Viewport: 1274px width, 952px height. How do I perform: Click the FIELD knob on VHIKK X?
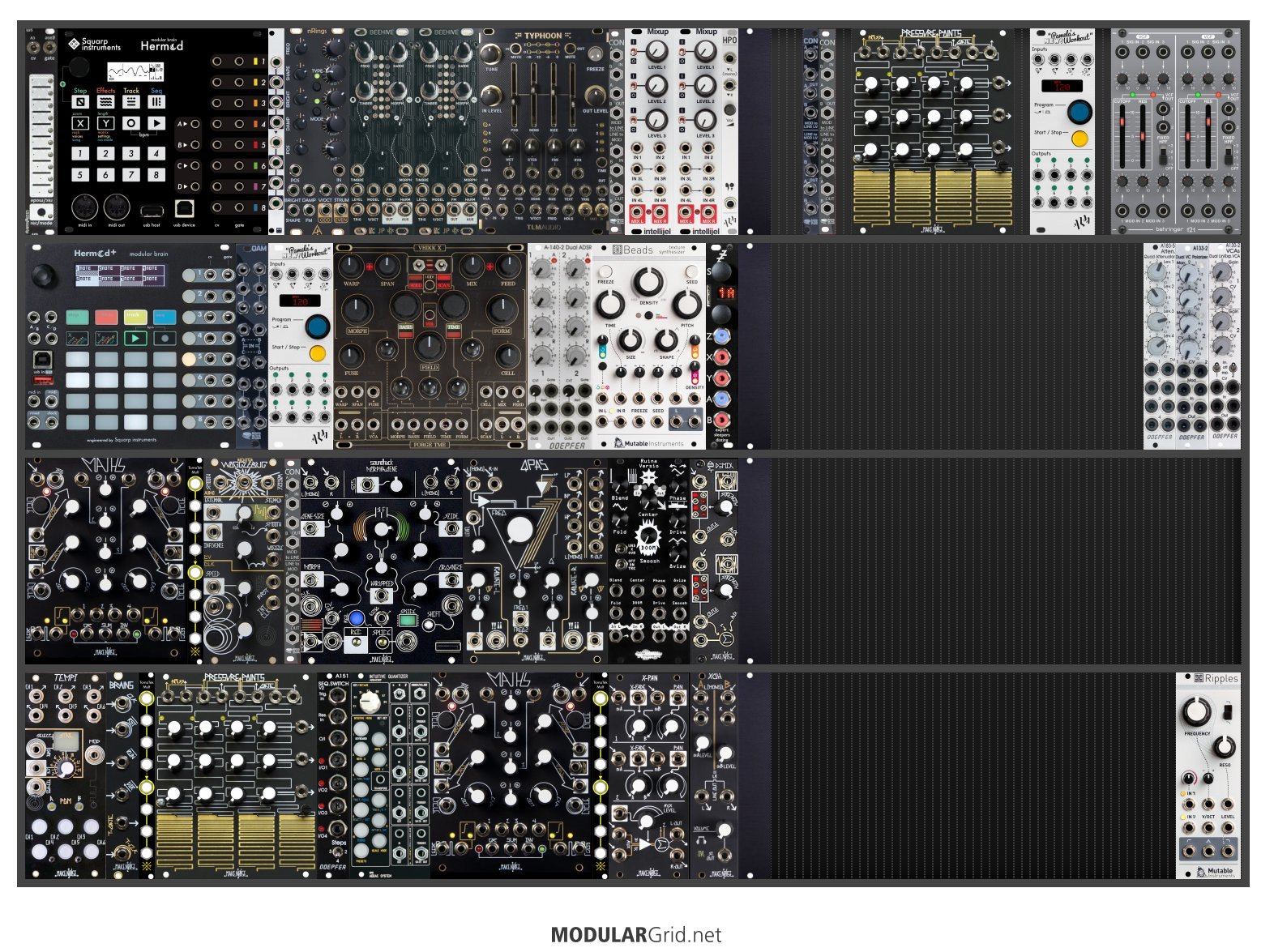tap(430, 347)
